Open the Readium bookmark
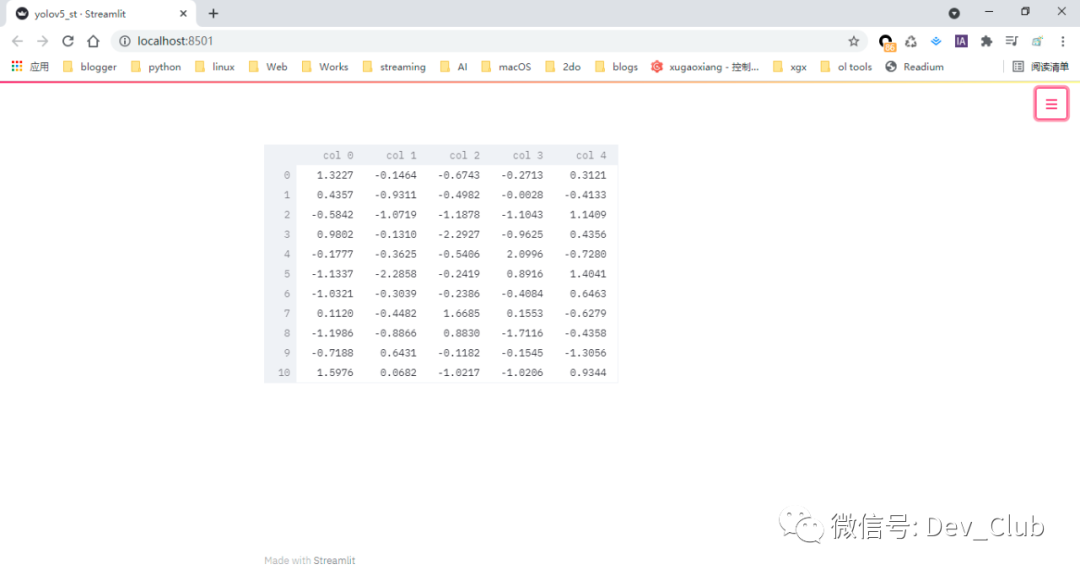Image resolution: width=1080 pixels, height=575 pixels. 915,67
